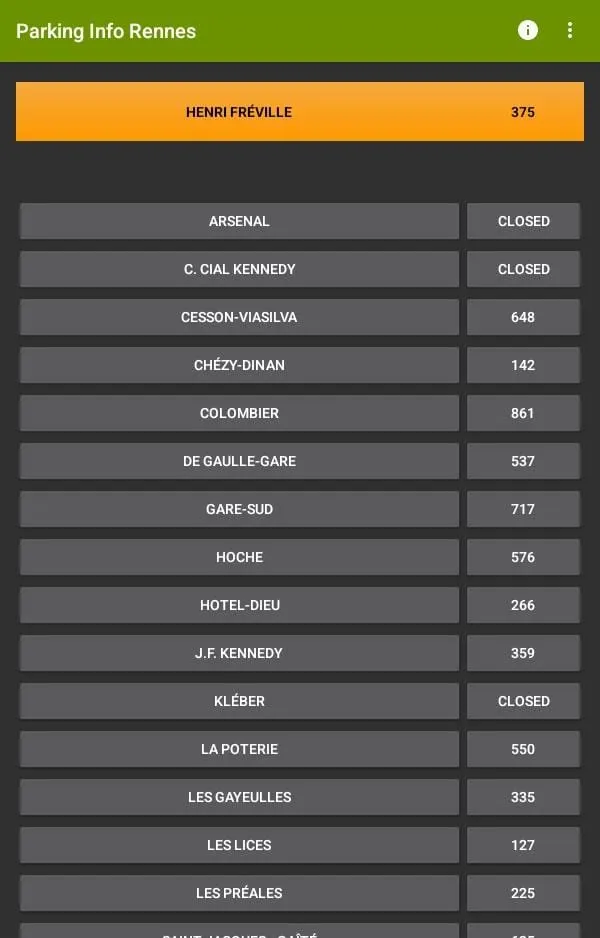The width and height of the screenshot is (600, 938).
Task: Select the highlighted HENRI FRÉVILLE banner
Action: click(x=300, y=112)
